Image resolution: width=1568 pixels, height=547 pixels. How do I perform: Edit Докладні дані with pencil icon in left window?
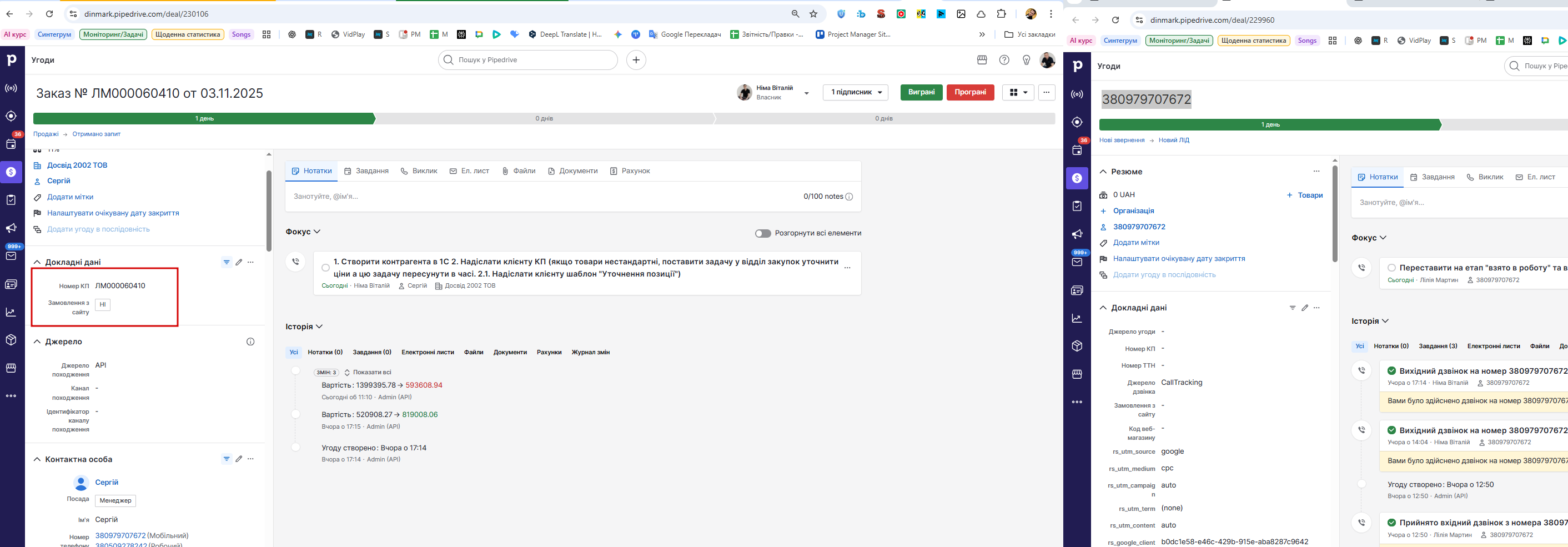[x=239, y=262]
